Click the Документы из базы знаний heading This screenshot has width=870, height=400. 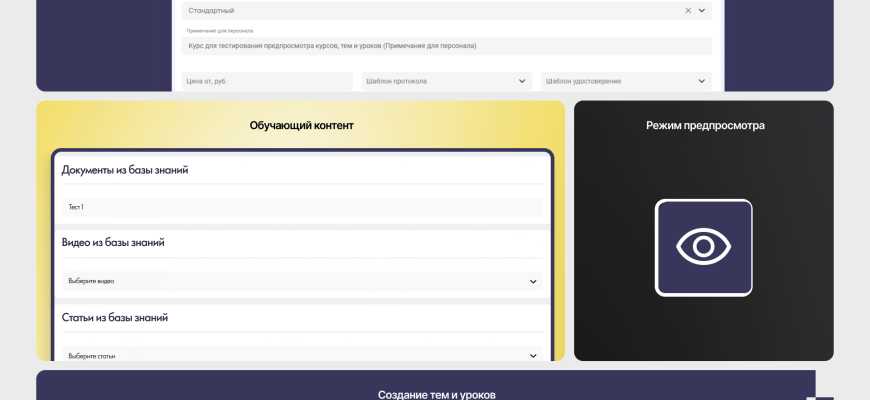(125, 170)
